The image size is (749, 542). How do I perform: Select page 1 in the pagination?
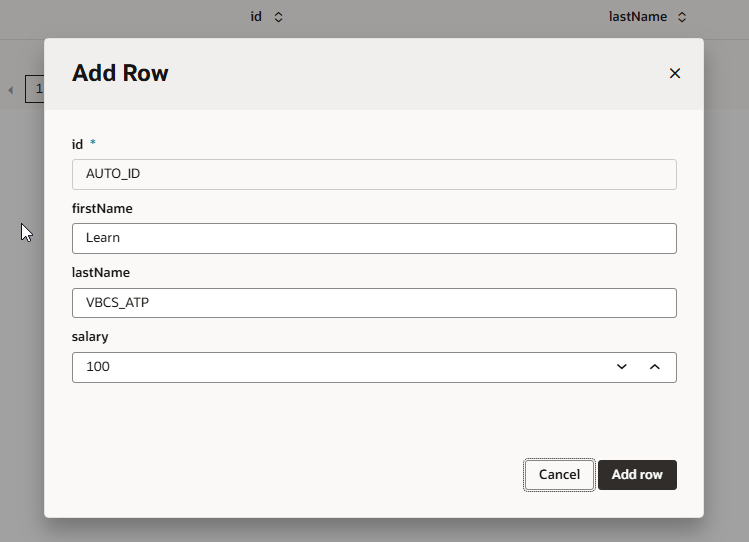click(36, 89)
